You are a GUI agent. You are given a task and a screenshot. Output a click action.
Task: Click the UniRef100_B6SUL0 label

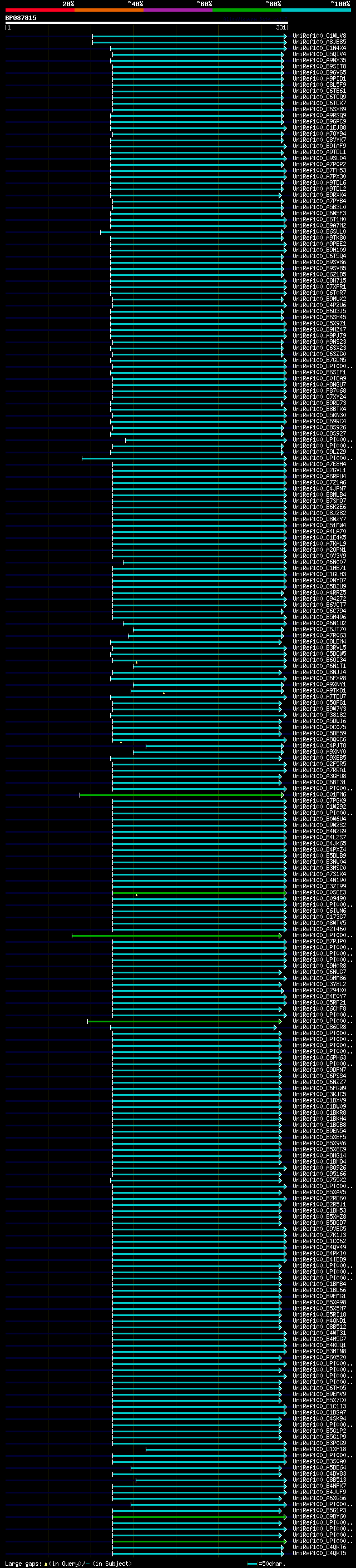coord(319,231)
